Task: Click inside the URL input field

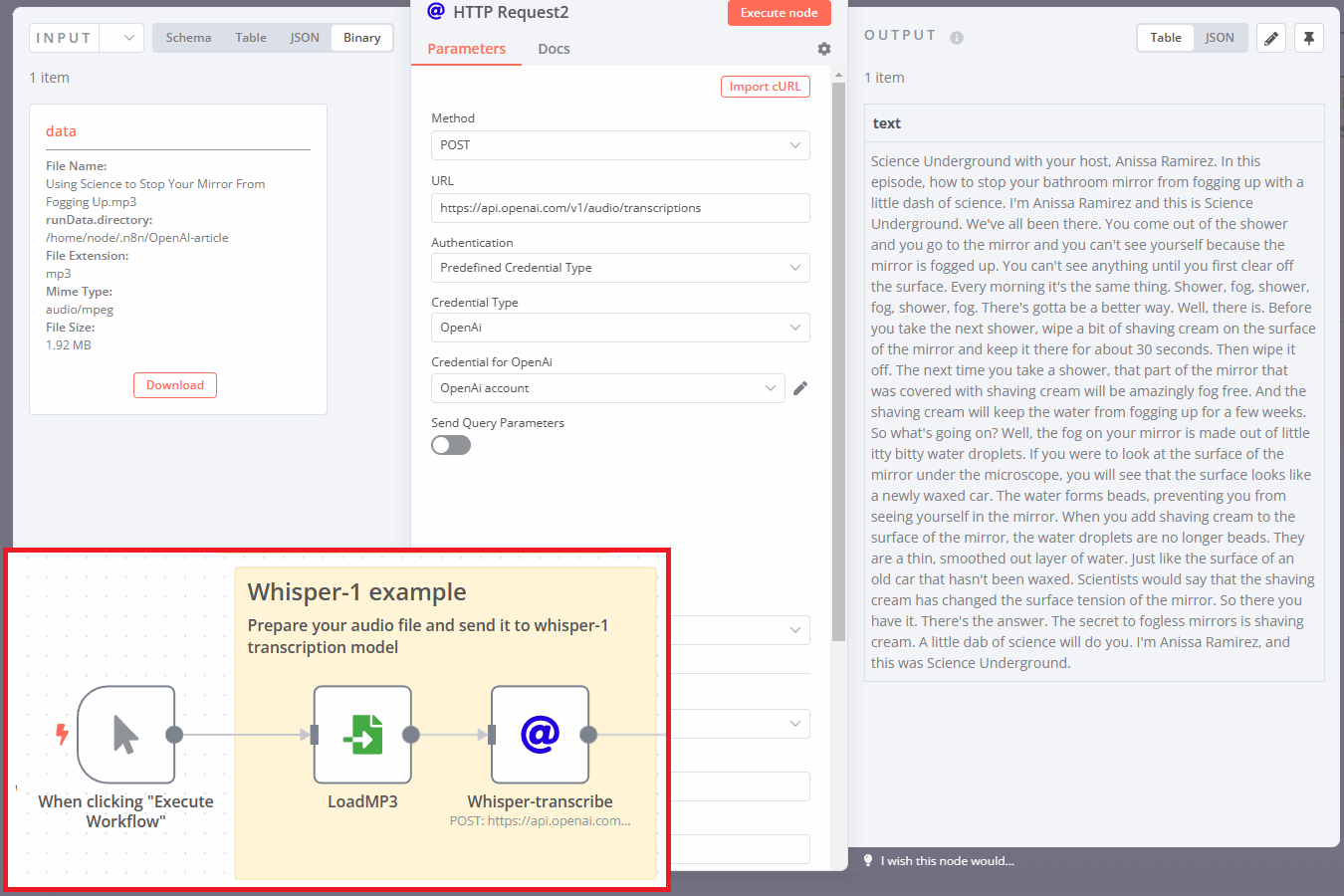Action: click(x=619, y=207)
